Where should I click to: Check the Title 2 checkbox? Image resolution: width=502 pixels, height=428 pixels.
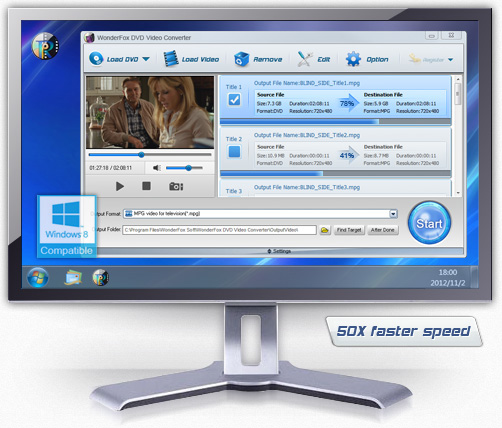coord(234,152)
